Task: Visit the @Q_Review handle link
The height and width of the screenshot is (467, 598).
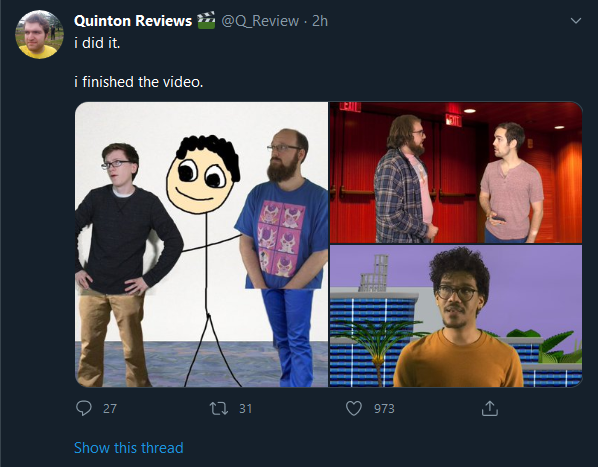Action: (x=260, y=21)
